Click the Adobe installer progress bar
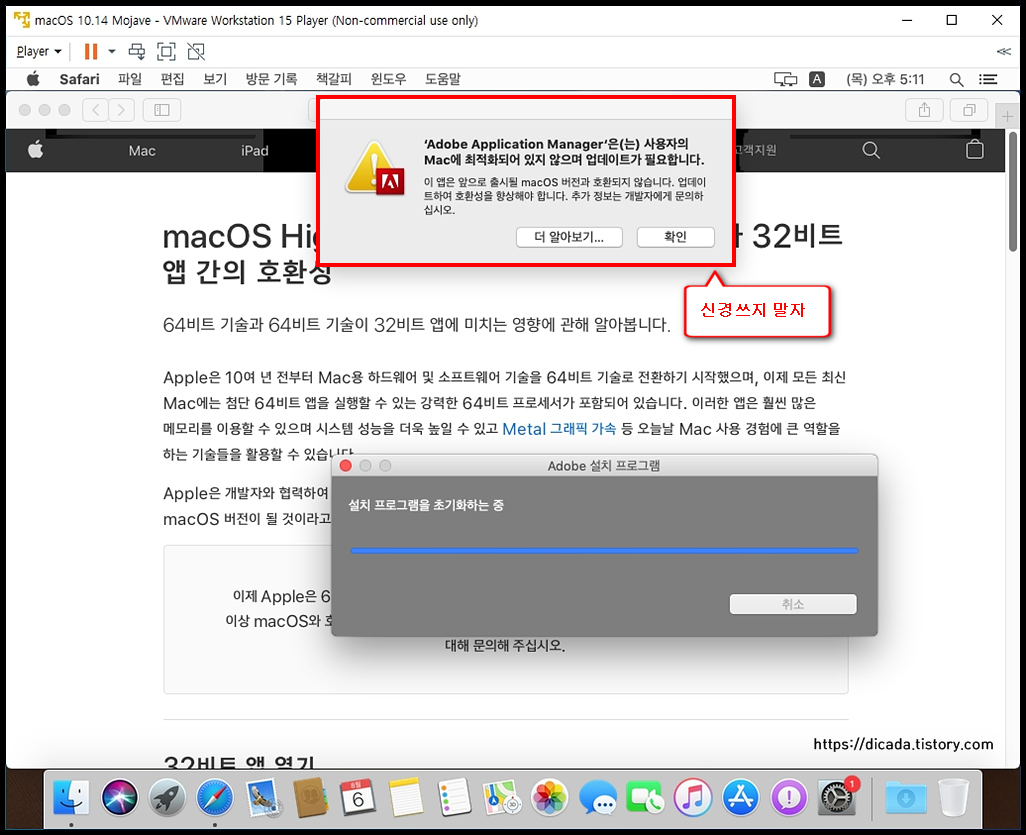This screenshot has height=835, width=1026. tap(604, 551)
